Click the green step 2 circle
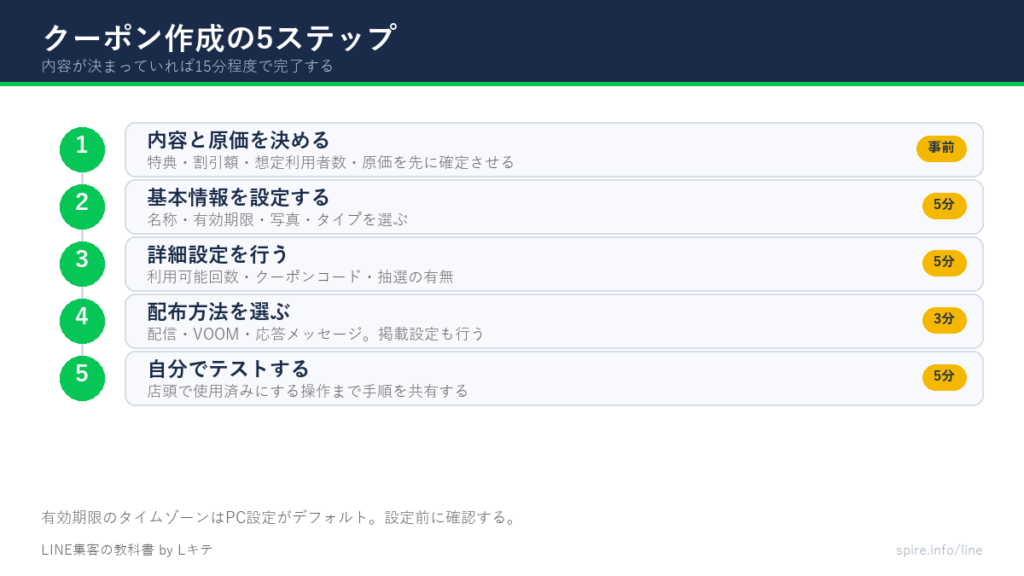 coord(82,207)
